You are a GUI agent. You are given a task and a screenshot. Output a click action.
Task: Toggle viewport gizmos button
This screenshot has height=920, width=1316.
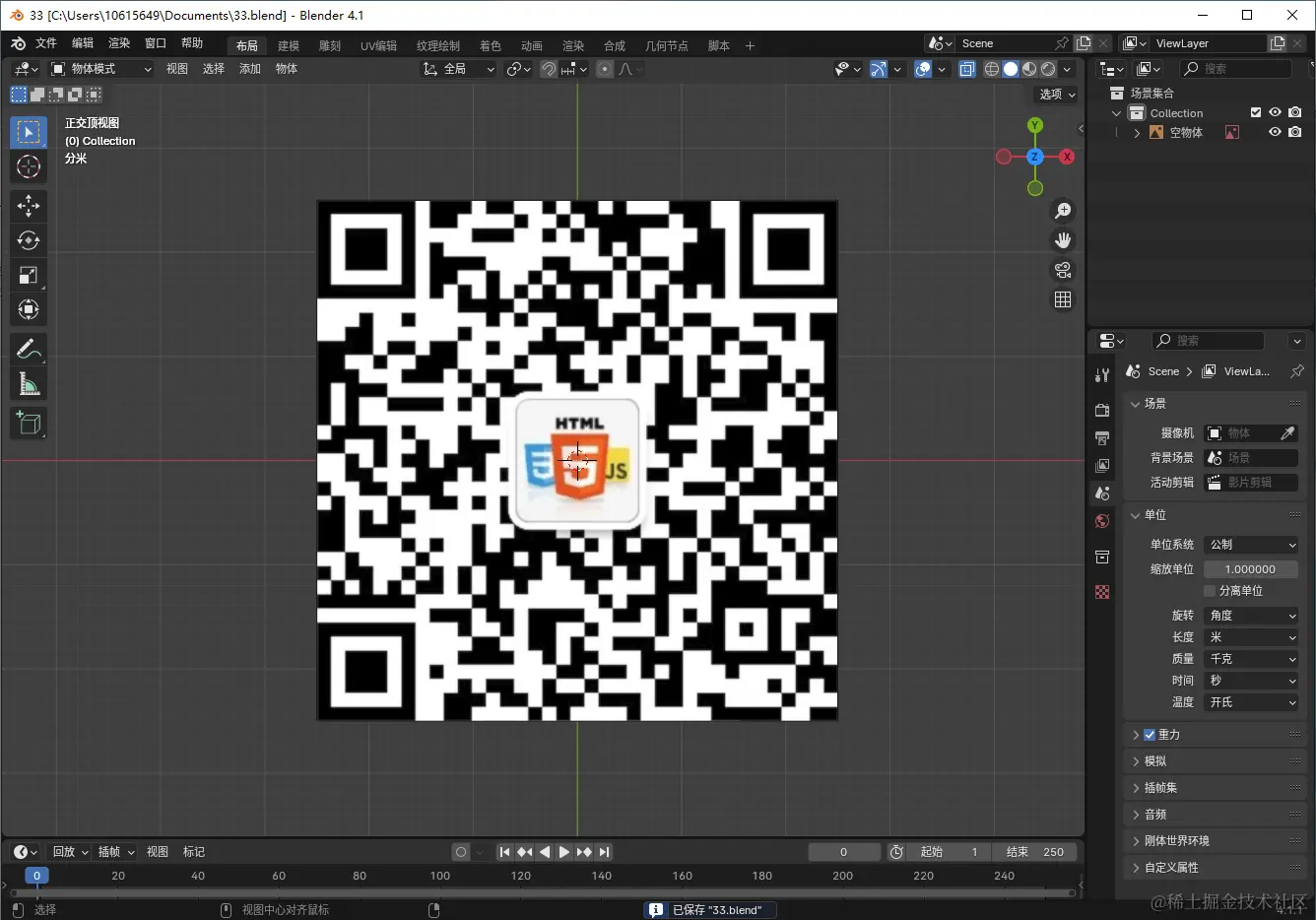point(879,69)
